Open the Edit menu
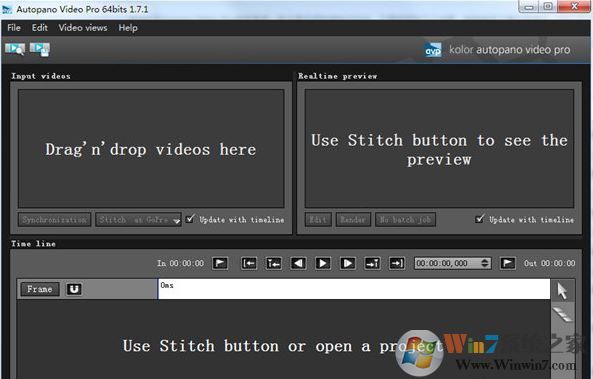This screenshot has height=379, width=593. click(x=40, y=28)
